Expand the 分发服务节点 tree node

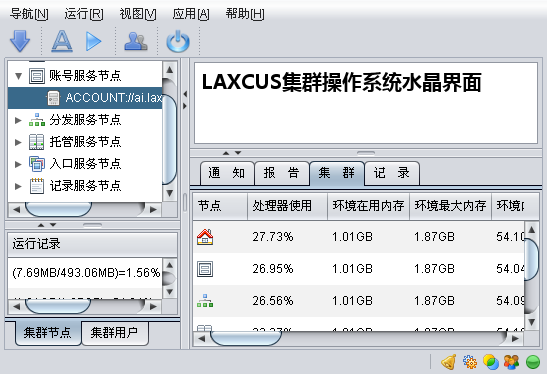[18, 120]
